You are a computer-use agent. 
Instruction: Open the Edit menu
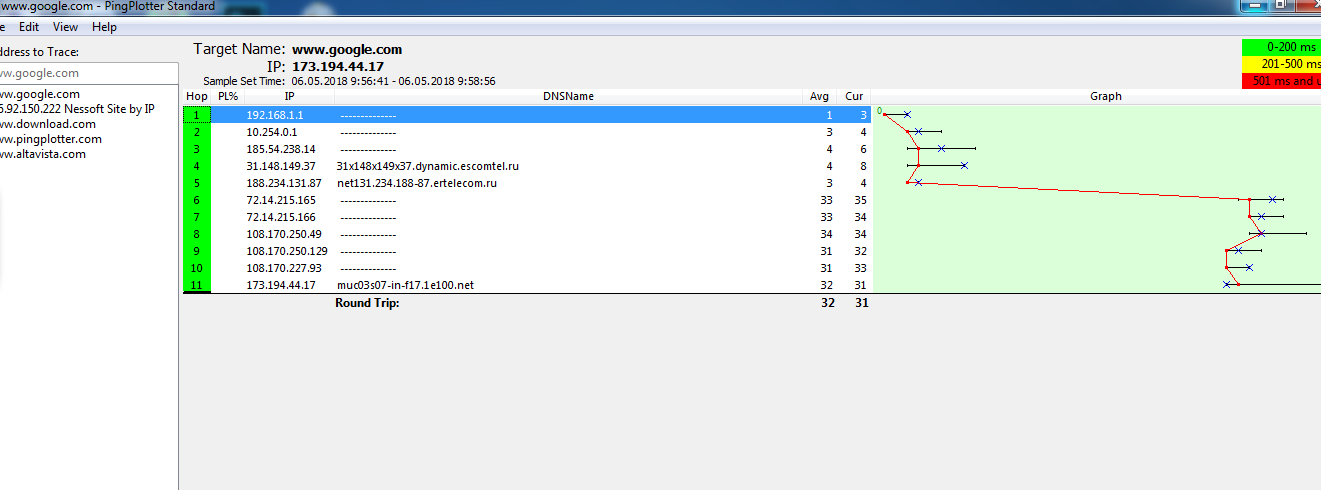point(28,27)
